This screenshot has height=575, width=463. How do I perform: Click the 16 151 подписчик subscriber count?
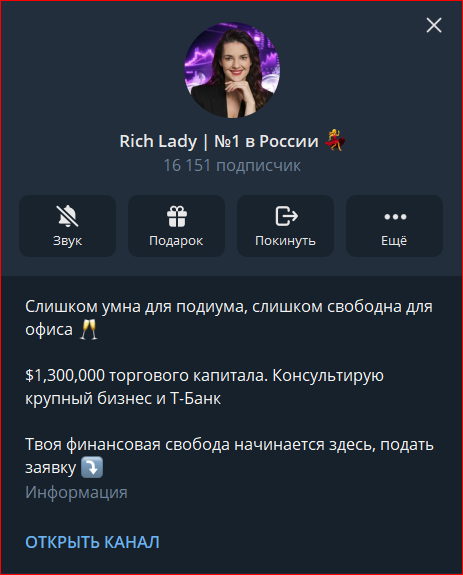[232, 165]
